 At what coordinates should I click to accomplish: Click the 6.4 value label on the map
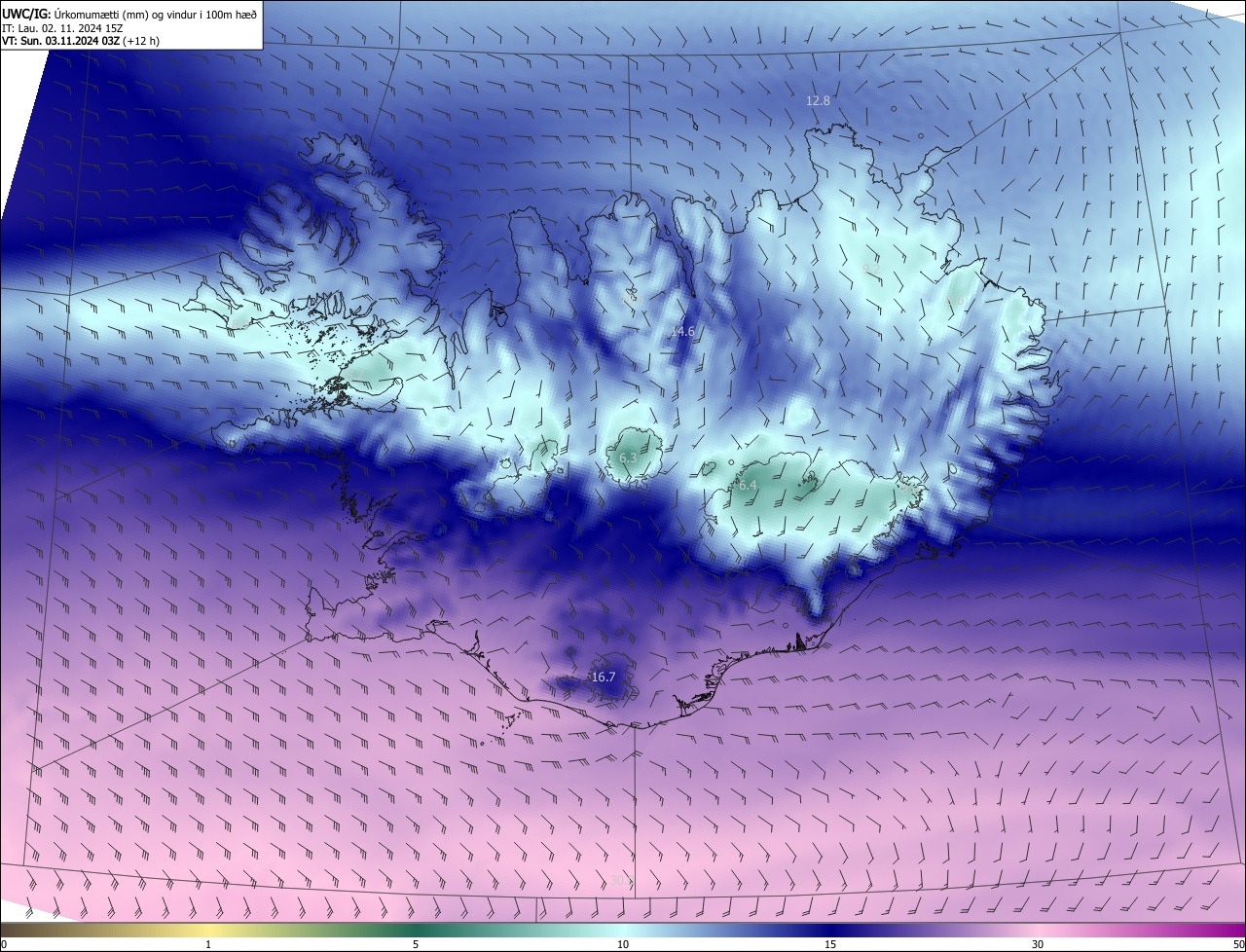click(x=748, y=485)
